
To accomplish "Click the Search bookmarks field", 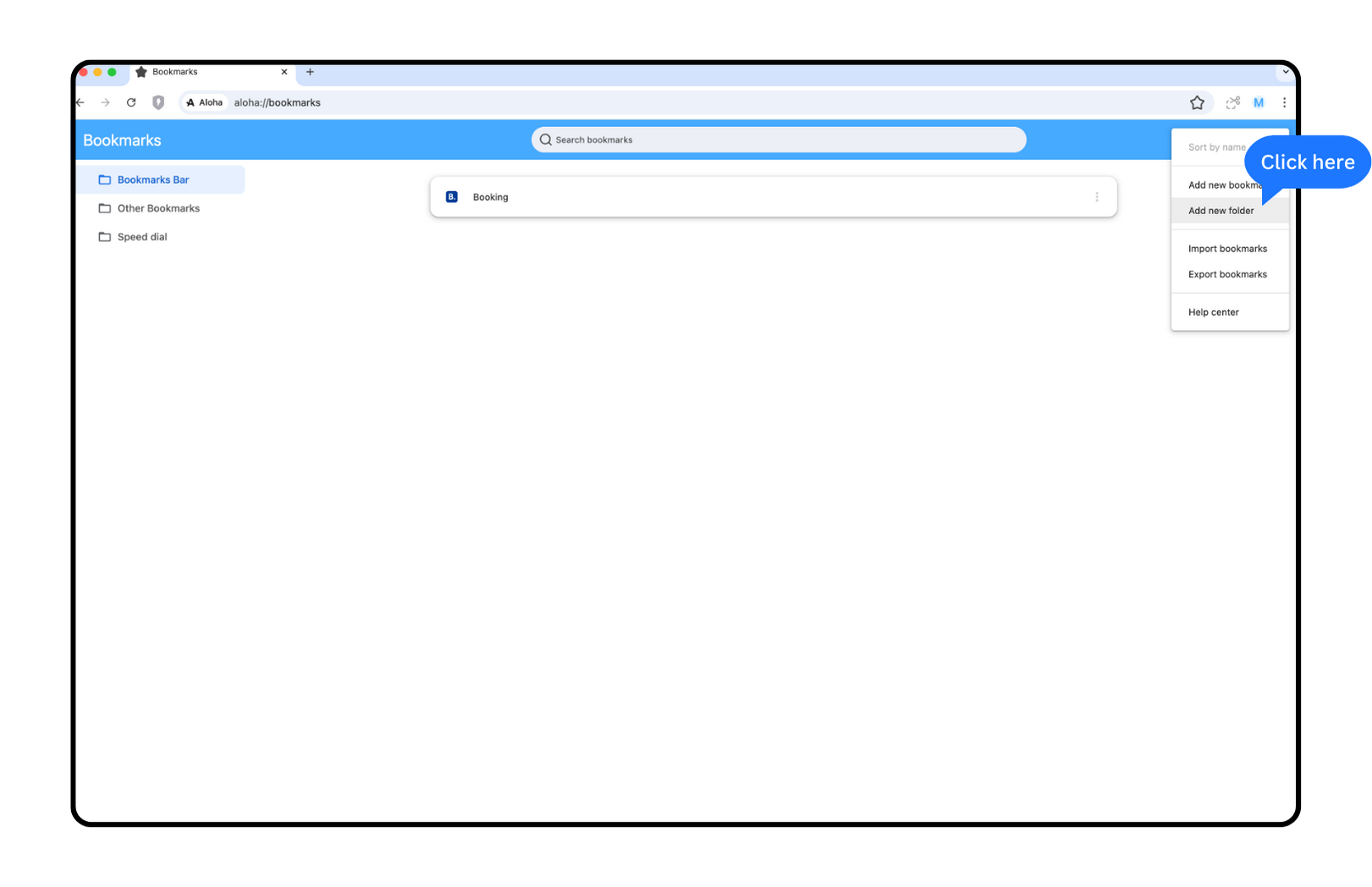I will point(779,140).
